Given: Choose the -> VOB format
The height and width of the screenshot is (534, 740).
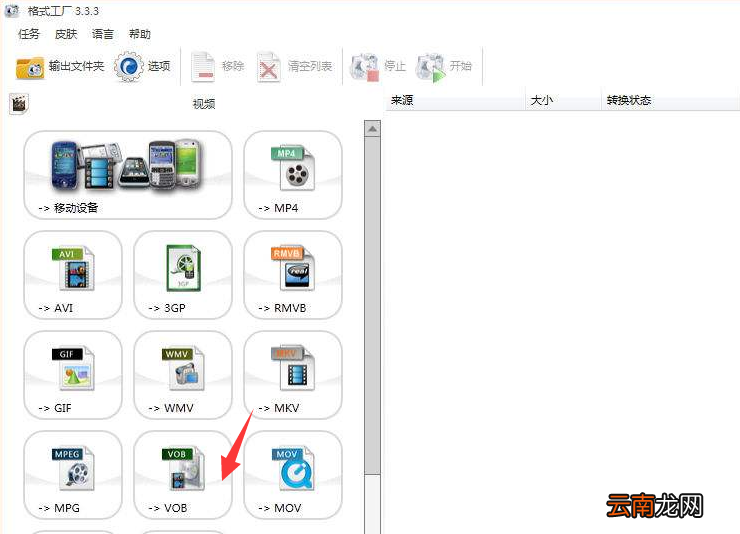Looking at the screenshot, I should coord(183,475).
